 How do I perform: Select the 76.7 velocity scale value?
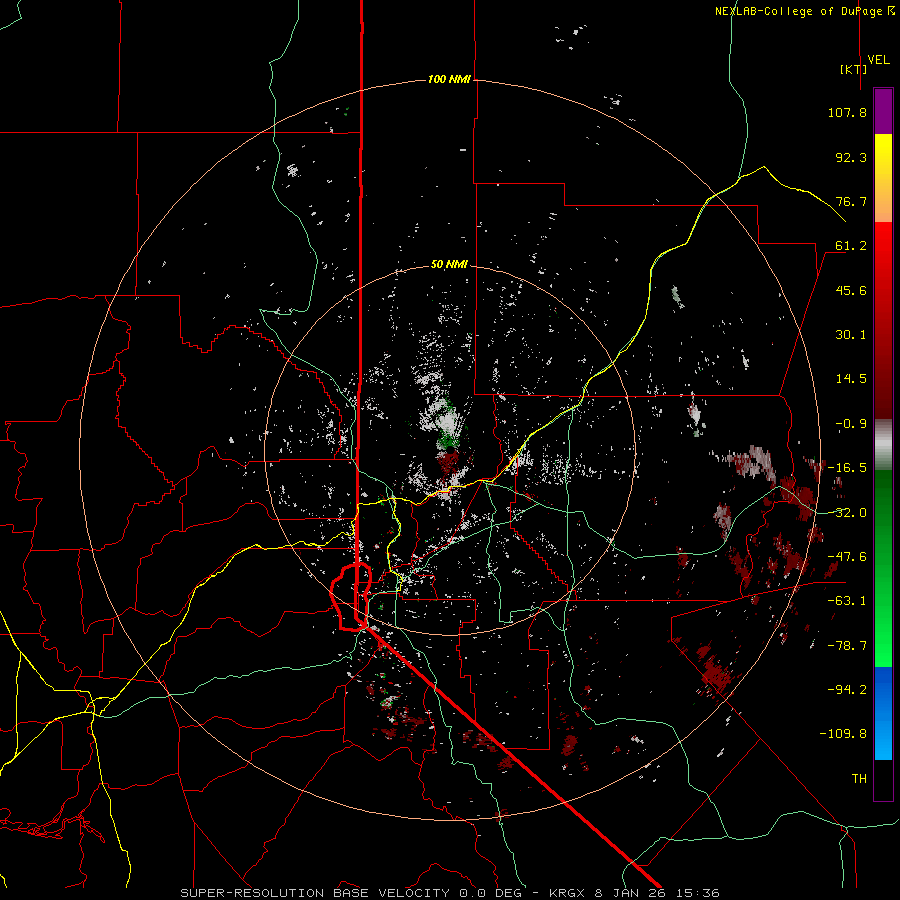tap(851, 201)
